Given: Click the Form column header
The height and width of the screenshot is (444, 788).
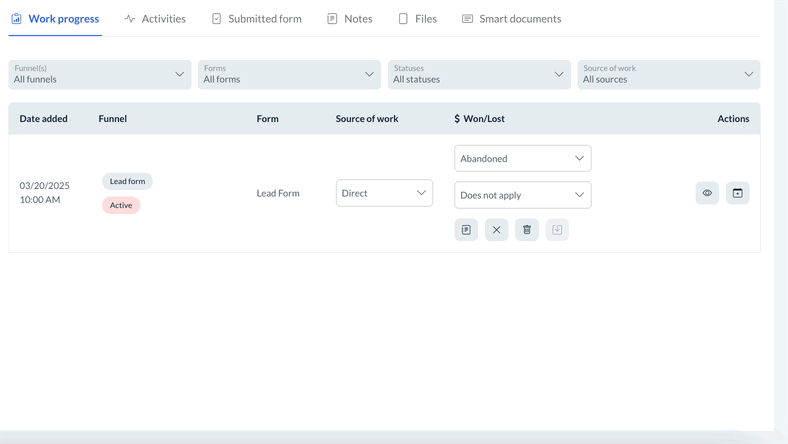Looking at the screenshot, I should [x=267, y=119].
